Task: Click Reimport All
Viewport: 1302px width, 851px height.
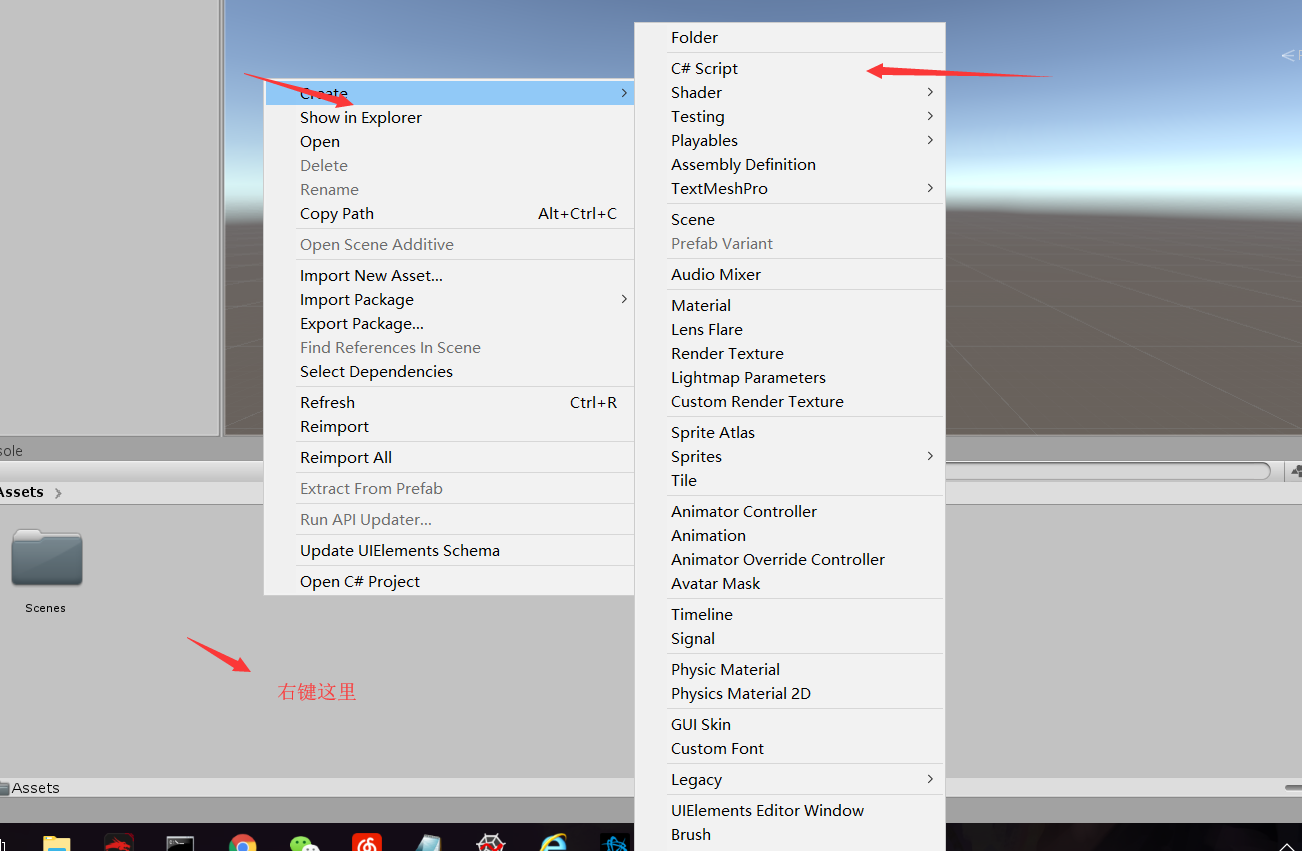Action: tap(346, 457)
